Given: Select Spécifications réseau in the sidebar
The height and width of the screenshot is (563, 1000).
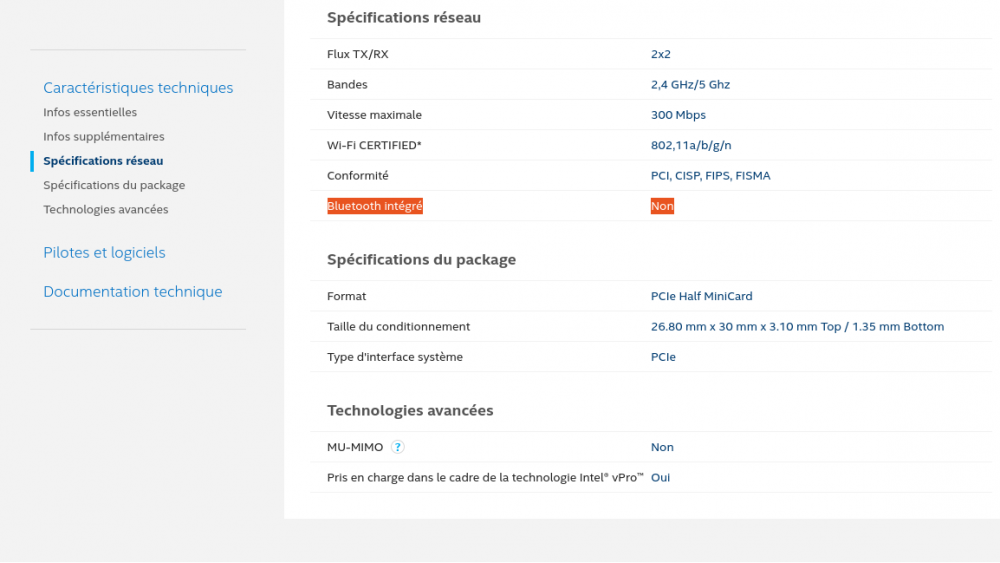Looking at the screenshot, I should [103, 161].
